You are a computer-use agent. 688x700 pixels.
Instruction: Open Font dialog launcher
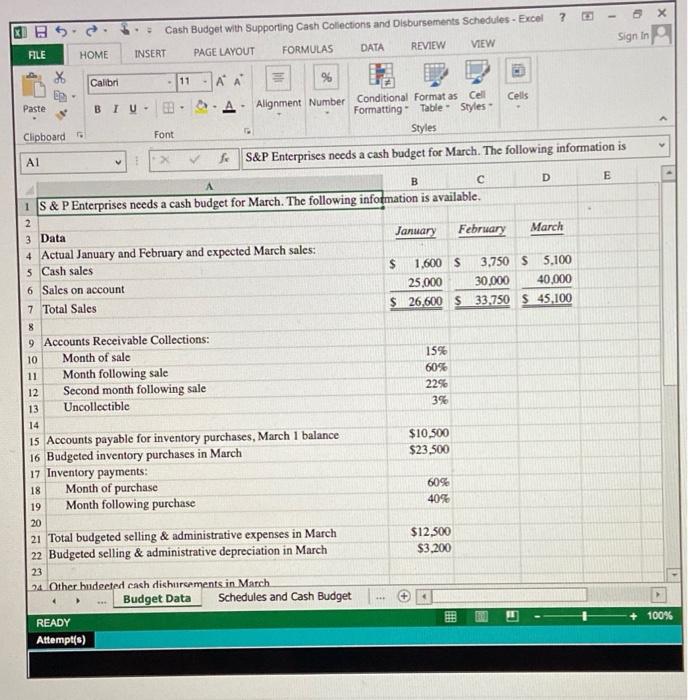247,131
